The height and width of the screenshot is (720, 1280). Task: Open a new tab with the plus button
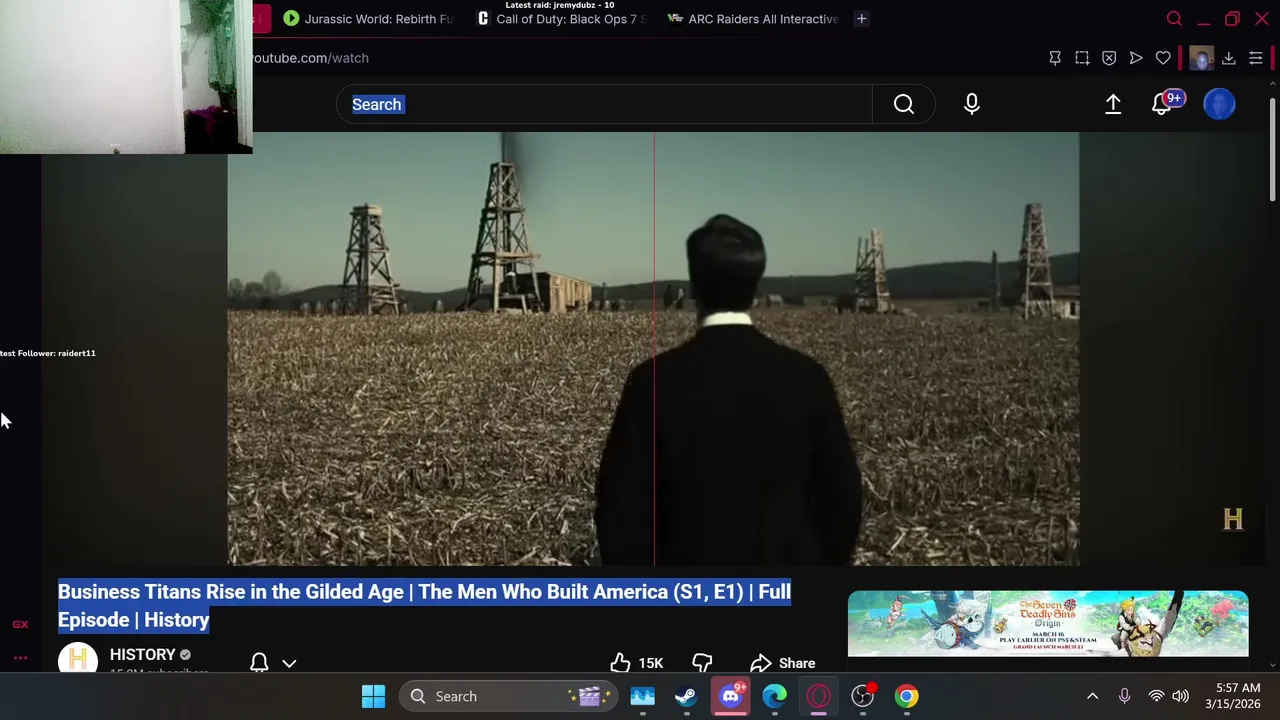coord(861,19)
